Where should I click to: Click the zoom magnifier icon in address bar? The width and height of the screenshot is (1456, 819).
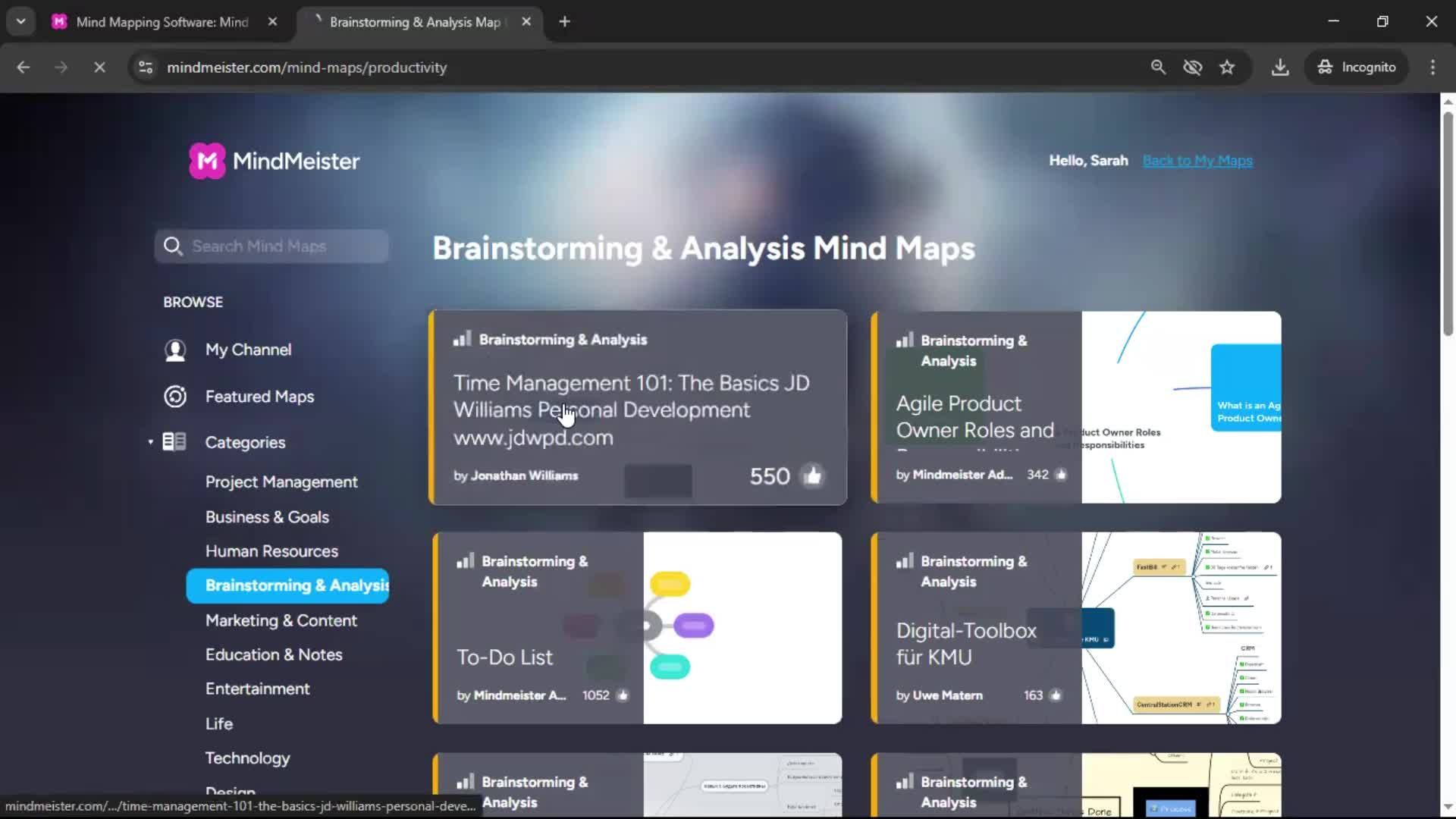(1158, 67)
